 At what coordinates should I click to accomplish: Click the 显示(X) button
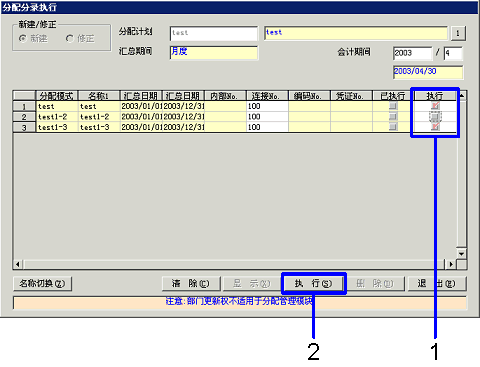(x=252, y=284)
